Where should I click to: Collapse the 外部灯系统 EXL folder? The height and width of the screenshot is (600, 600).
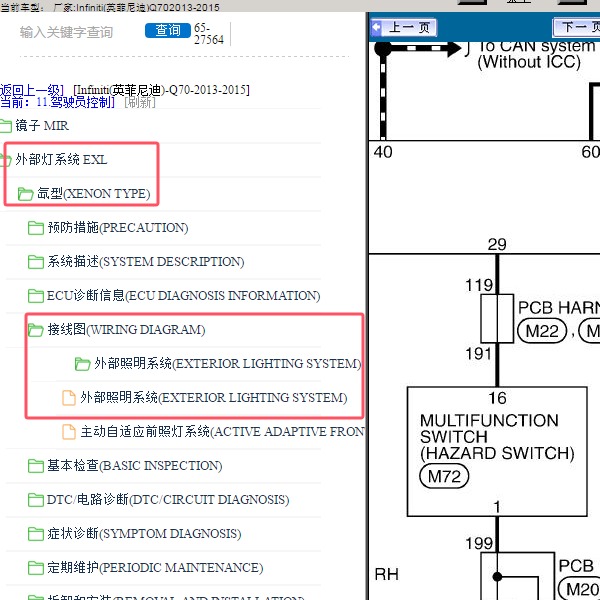(x=5, y=160)
